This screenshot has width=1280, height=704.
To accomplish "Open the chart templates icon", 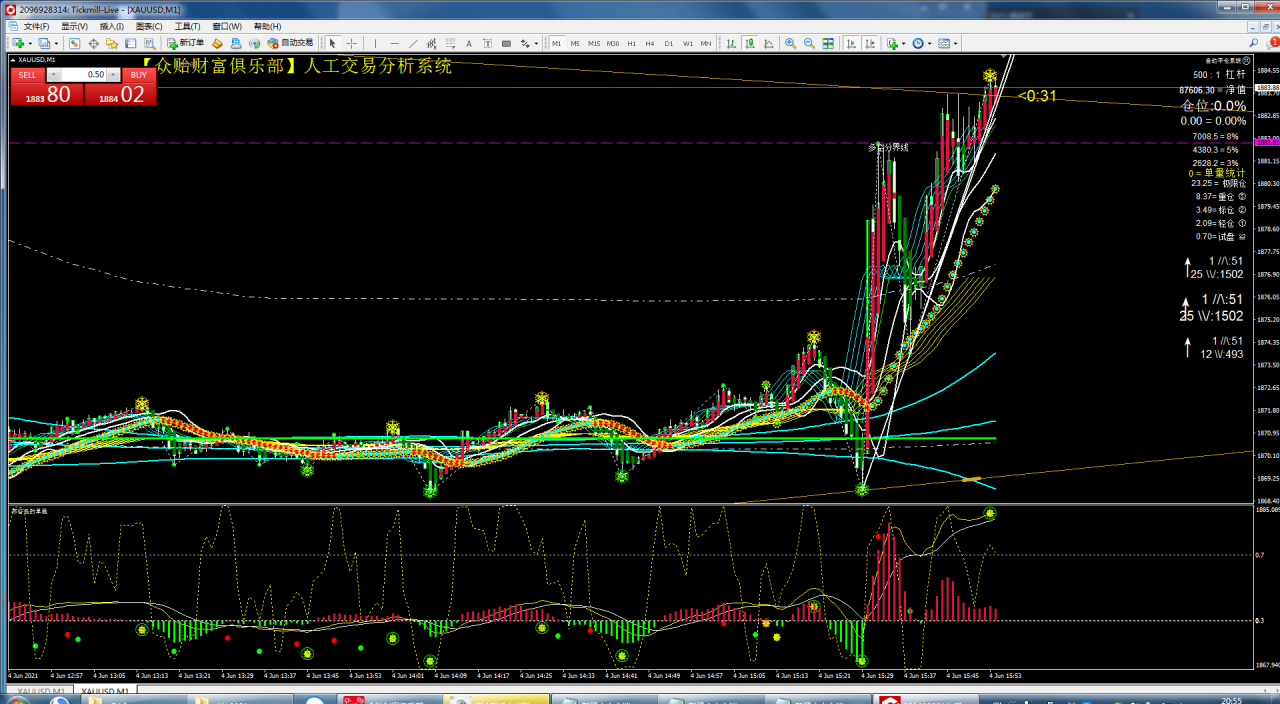I will pos(944,43).
